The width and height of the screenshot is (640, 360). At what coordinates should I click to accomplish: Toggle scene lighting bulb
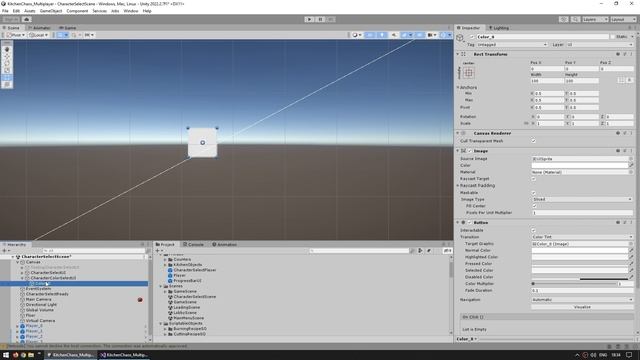point(382,35)
